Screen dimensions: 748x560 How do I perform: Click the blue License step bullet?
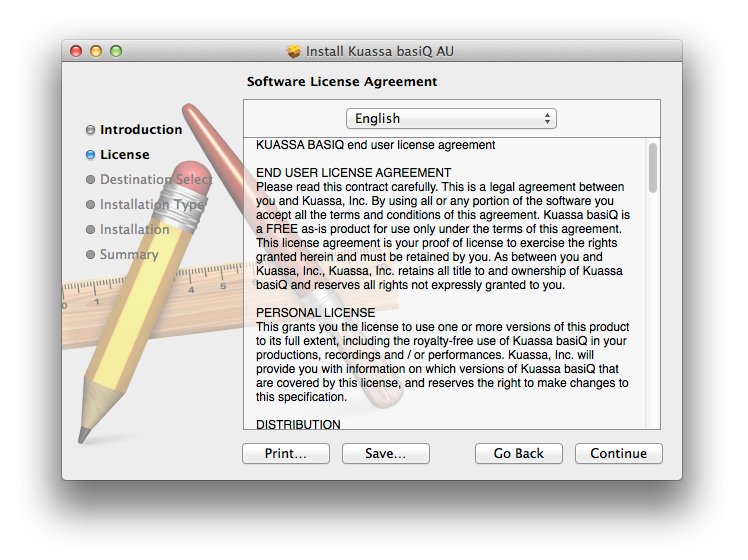90,155
